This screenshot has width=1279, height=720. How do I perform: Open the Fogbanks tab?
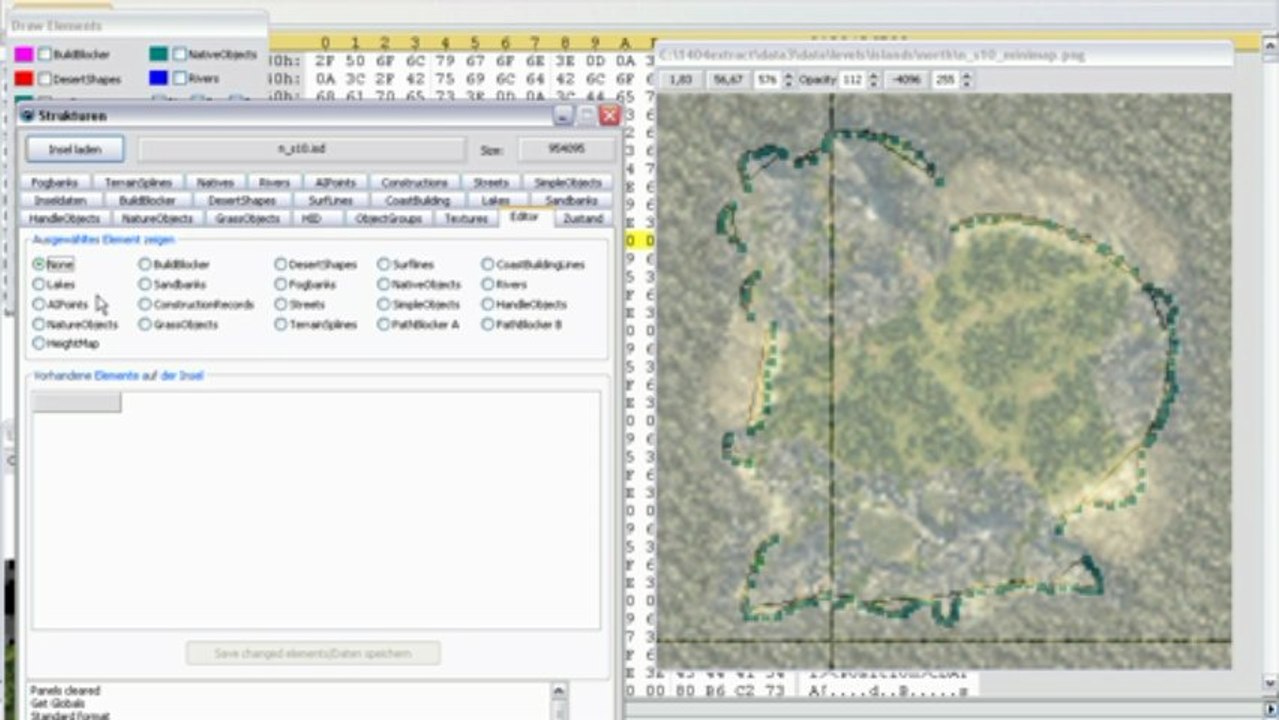click(54, 183)
